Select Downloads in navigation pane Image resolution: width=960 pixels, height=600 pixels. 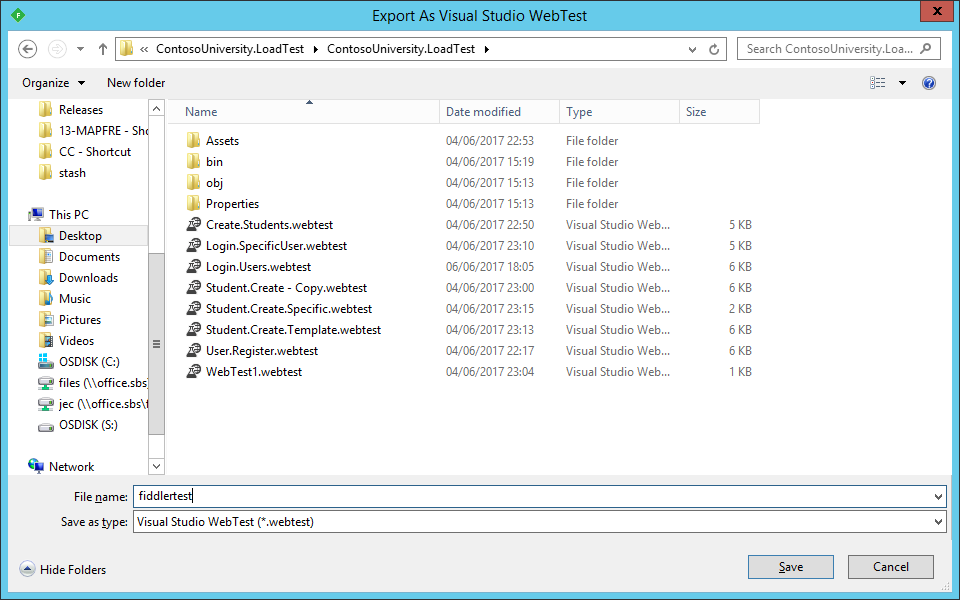pyautogui.click(x=78, y=278)
